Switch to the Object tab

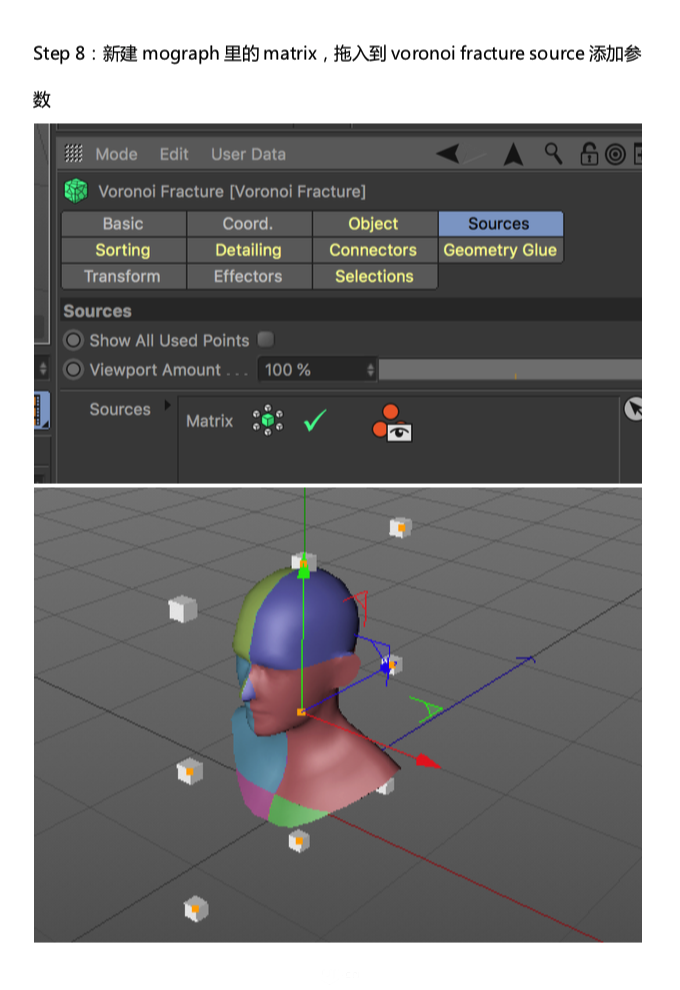374,224
